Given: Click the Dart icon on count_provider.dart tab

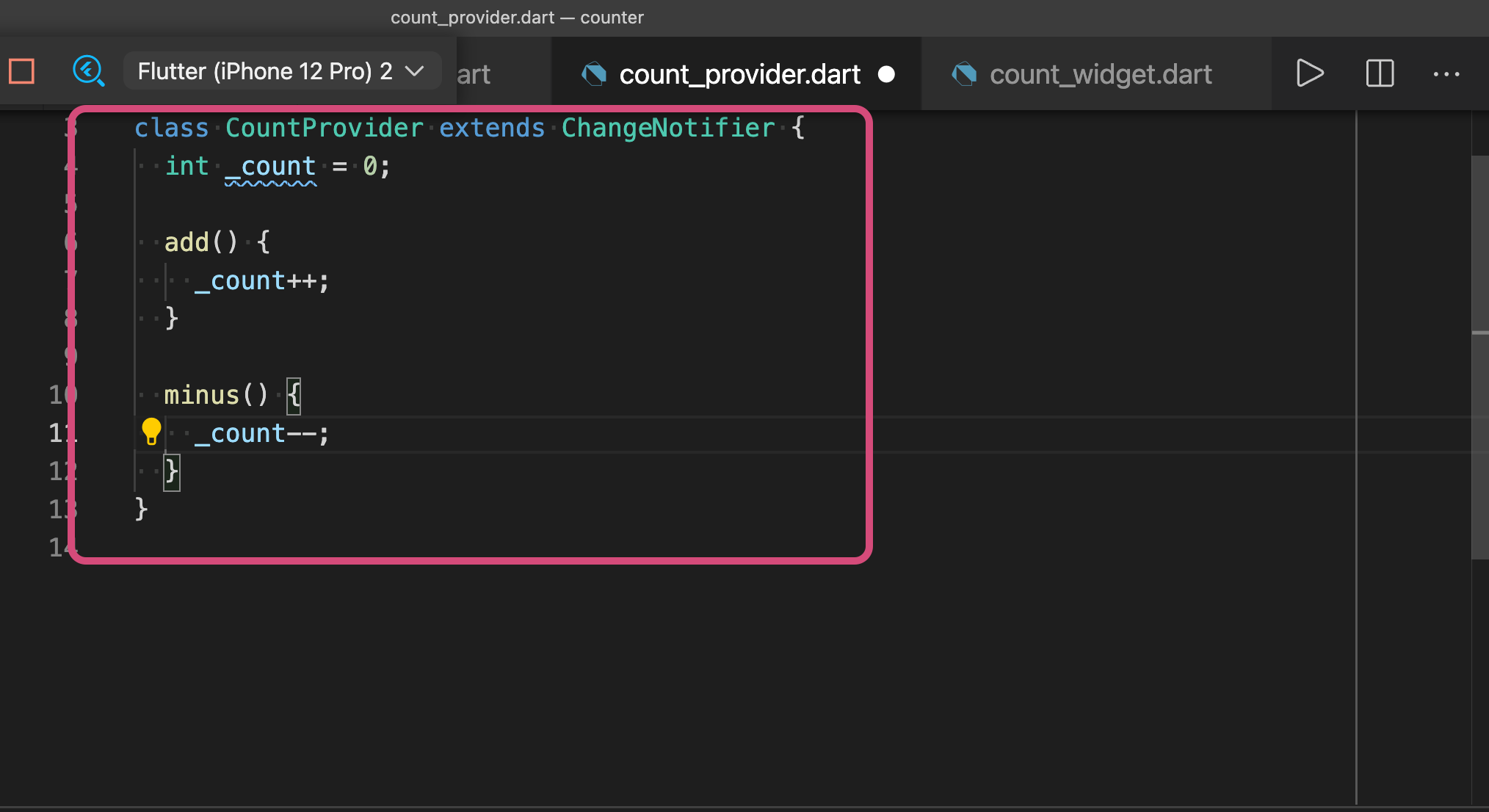Looking at the screenshot, I should (x=594, y=74).
